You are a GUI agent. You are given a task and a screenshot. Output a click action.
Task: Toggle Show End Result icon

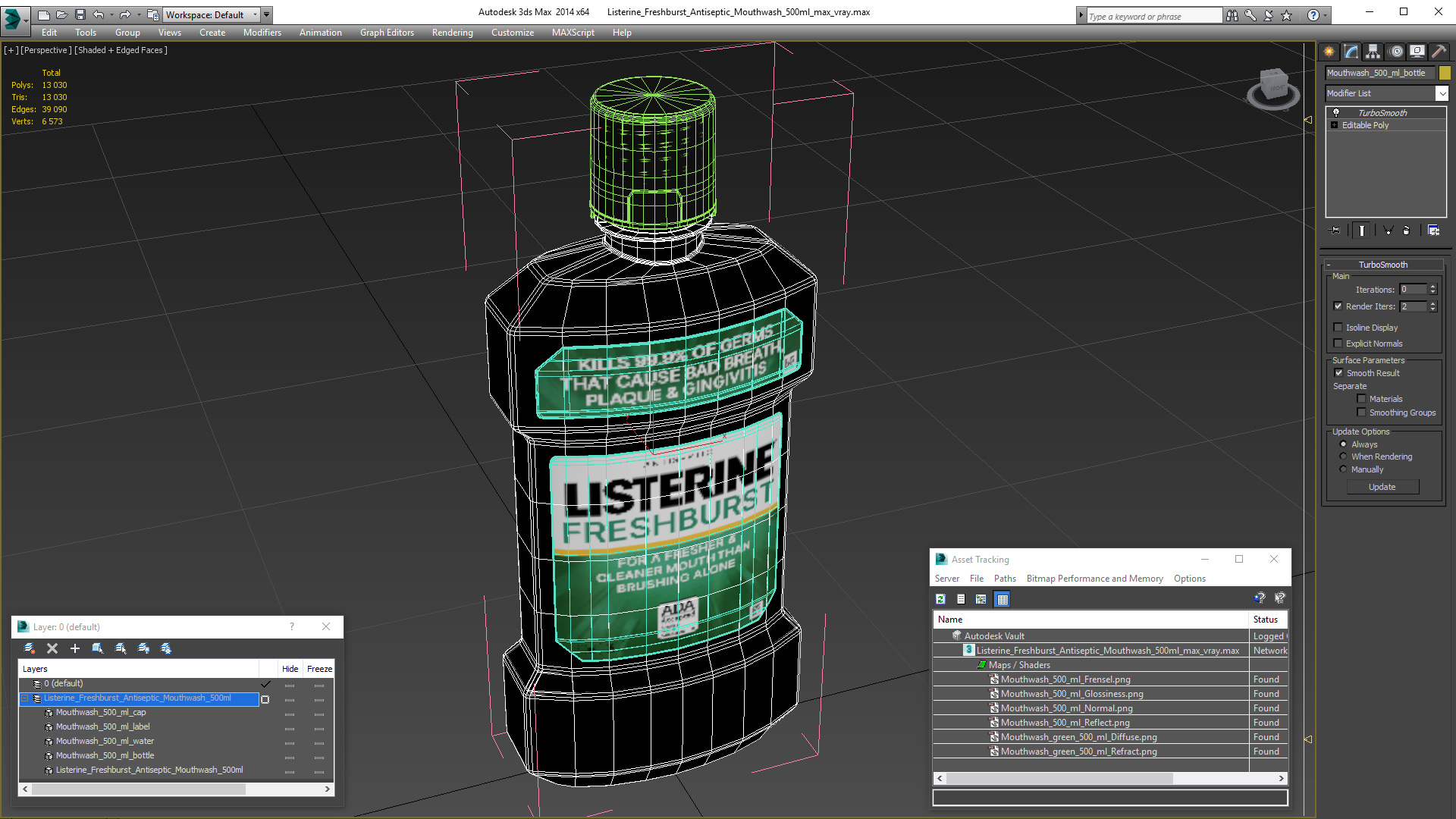tap(1362, 231)
